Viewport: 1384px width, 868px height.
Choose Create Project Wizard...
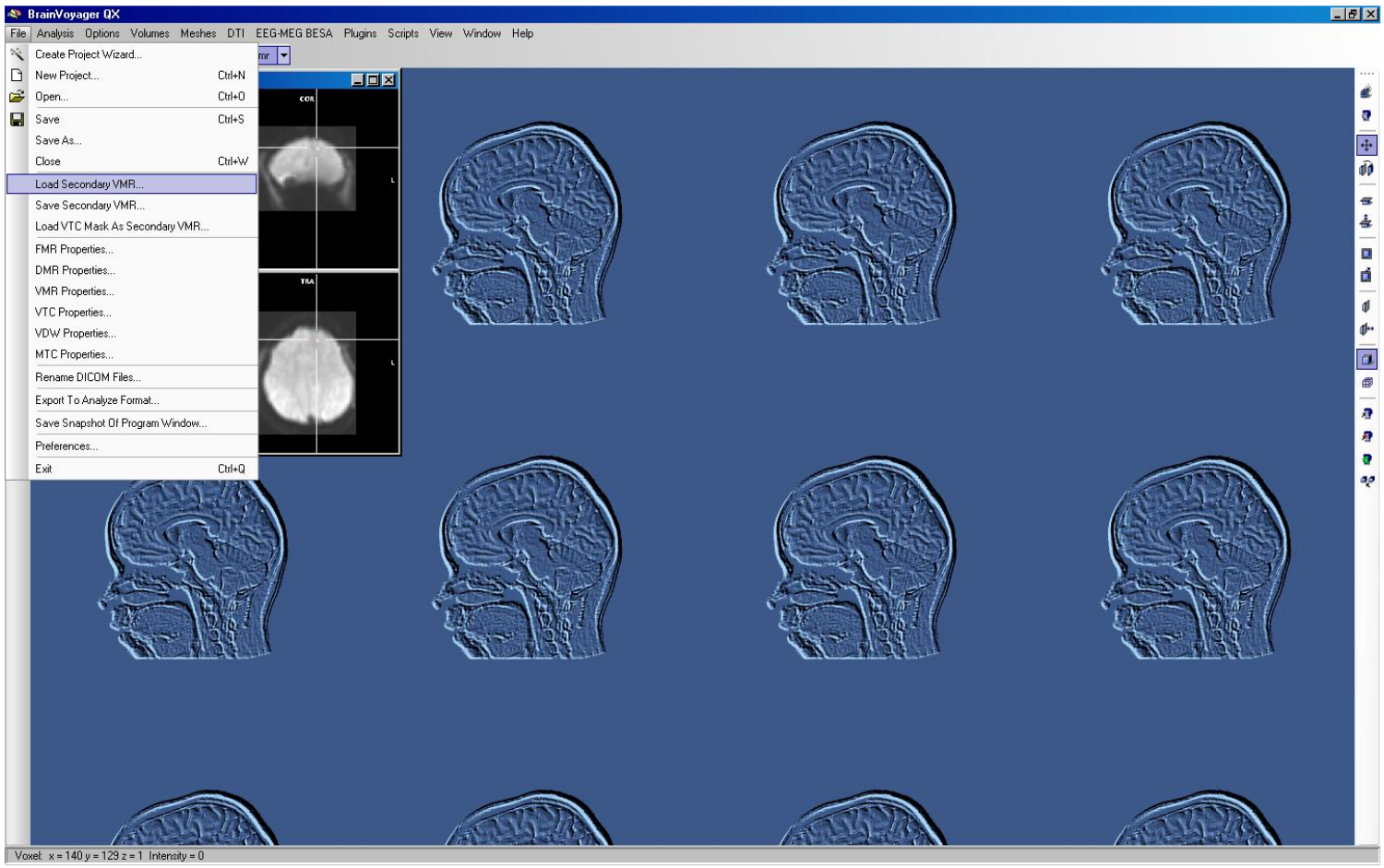pos(131,54)
